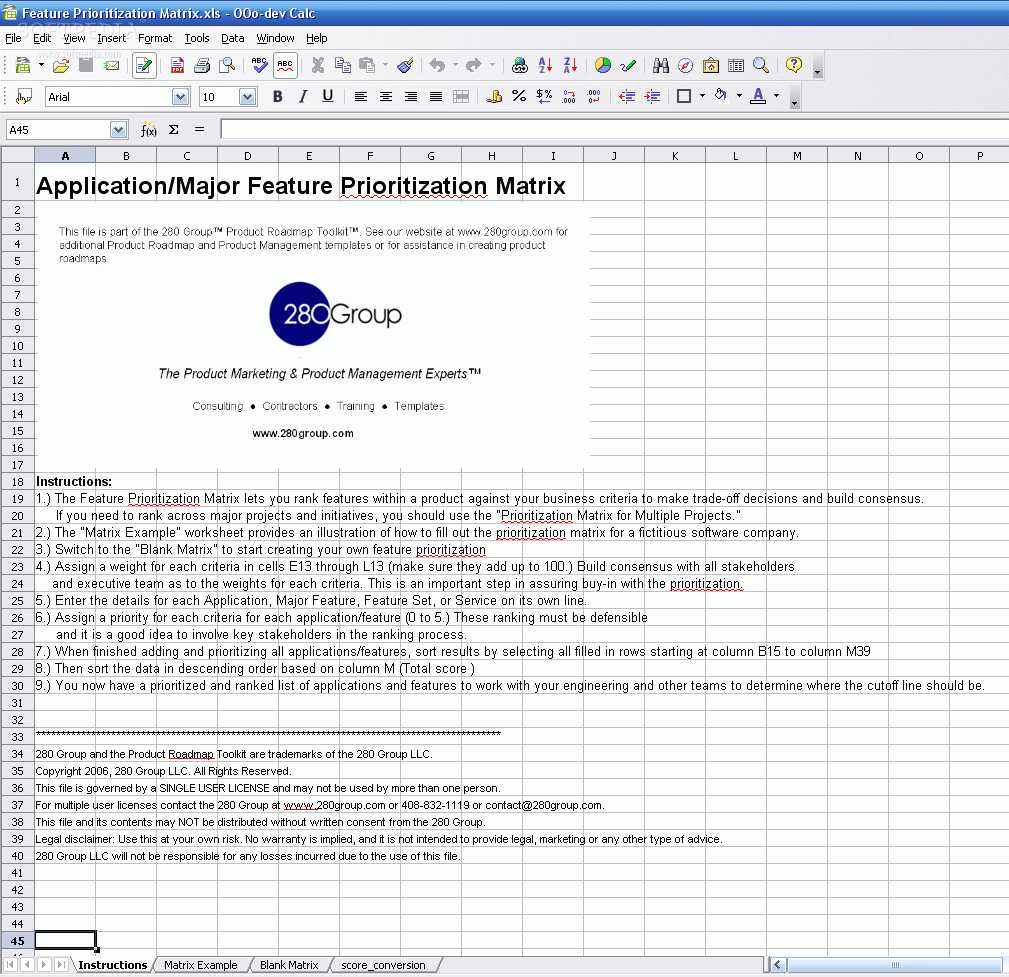Toggle AutoSpellcheck icon
Image resolution: width=1009 pixels, height=977 pixels.
285,65
